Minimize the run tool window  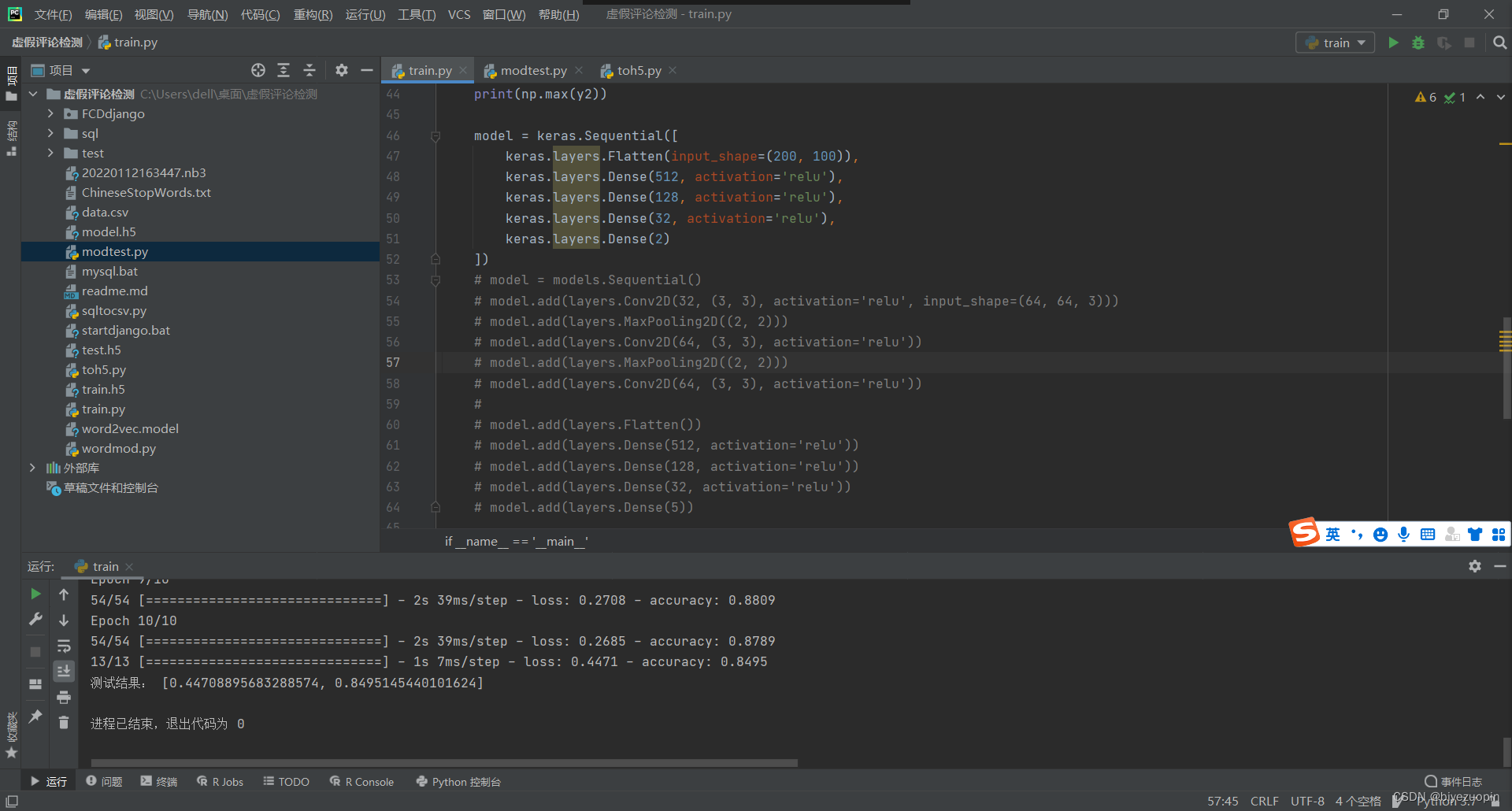pos(1500,566)
